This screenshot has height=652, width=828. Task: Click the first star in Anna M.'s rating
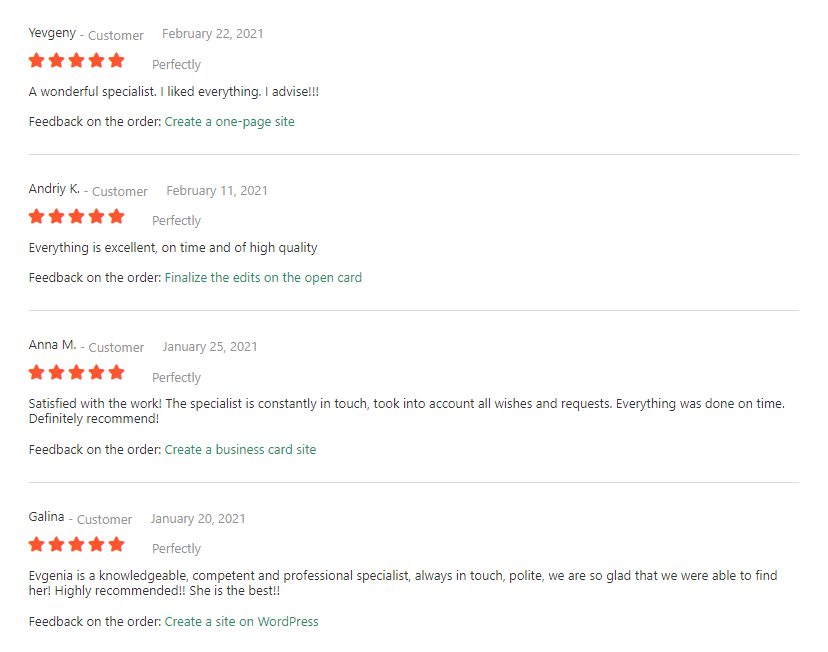coord(36,372)
